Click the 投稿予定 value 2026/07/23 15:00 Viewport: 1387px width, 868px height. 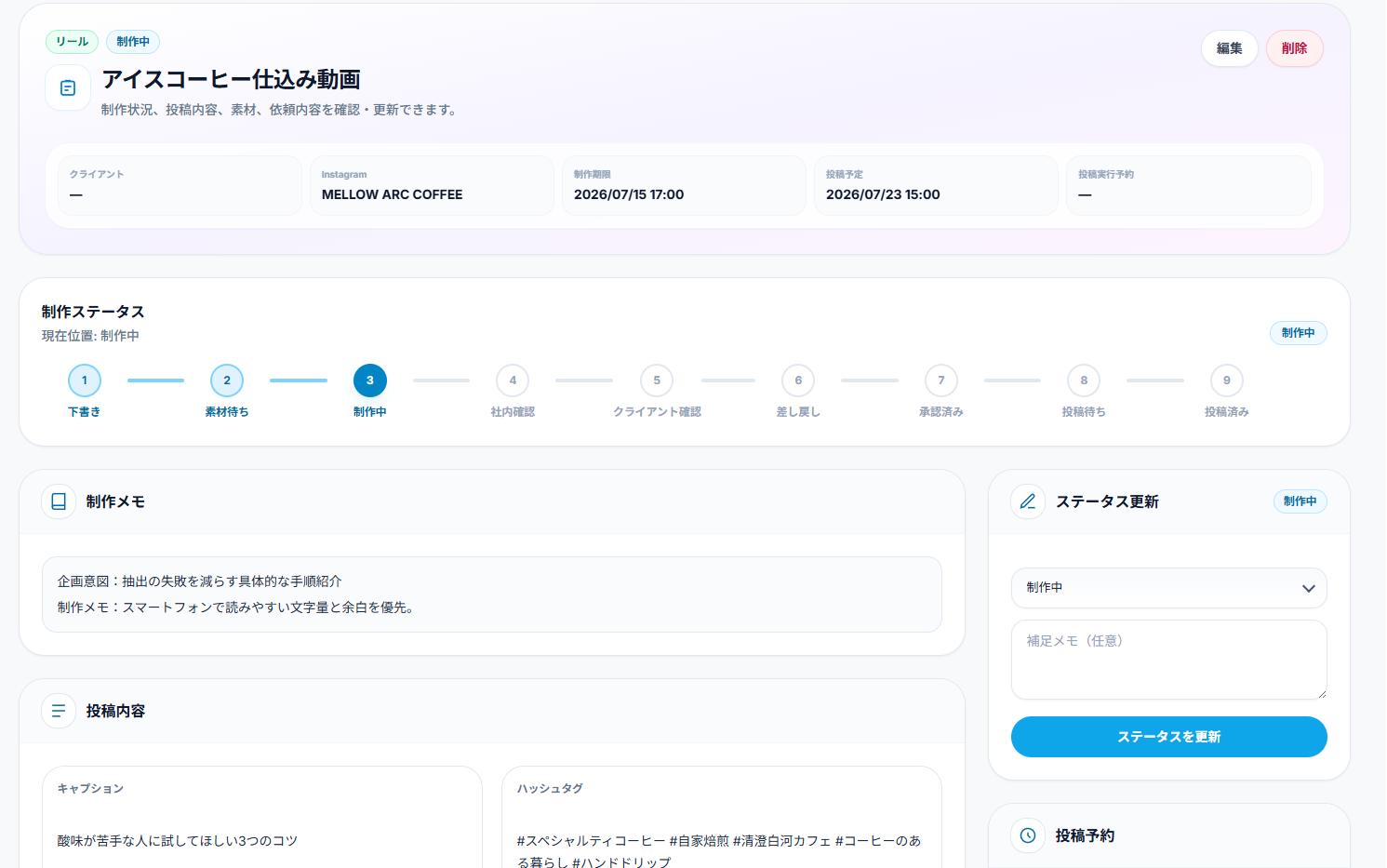(x=883, y=194)
